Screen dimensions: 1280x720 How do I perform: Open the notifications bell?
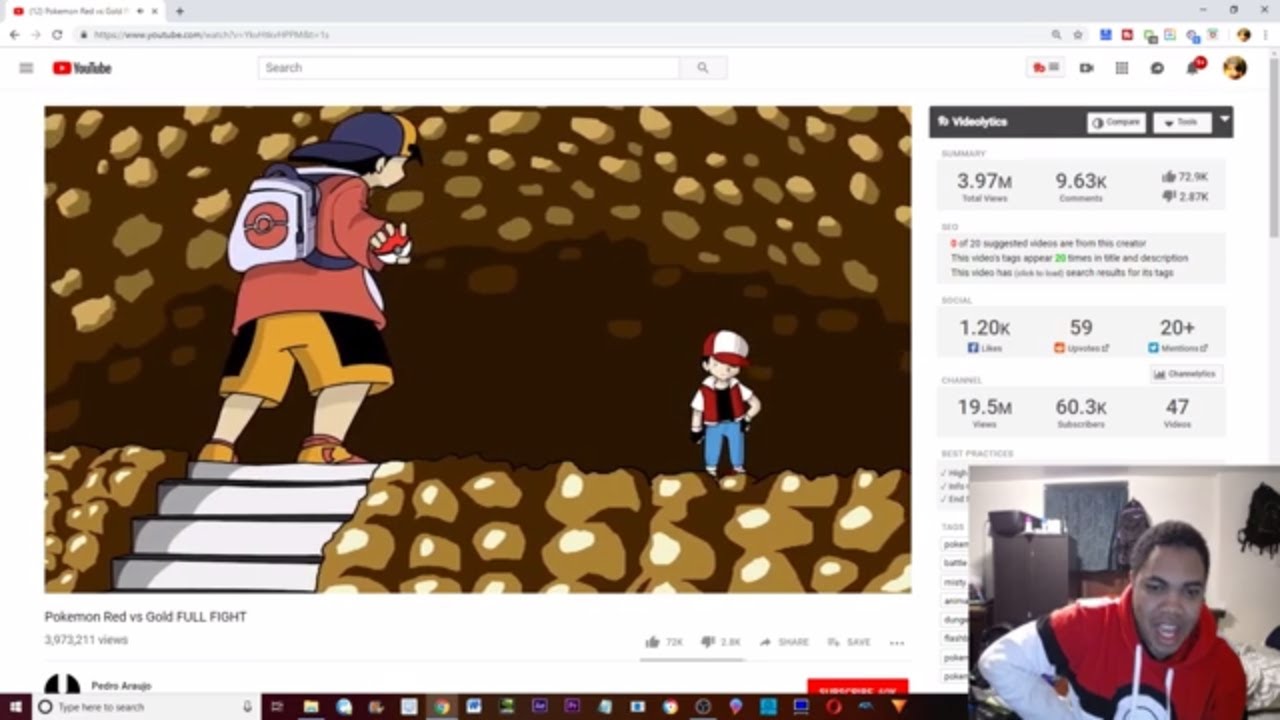pos(1194,67)
